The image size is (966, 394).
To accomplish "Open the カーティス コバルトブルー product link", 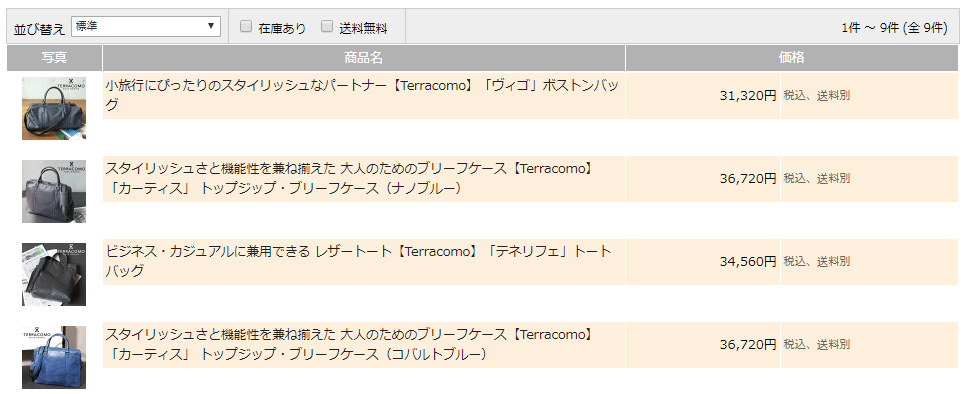I will (348, 344).
